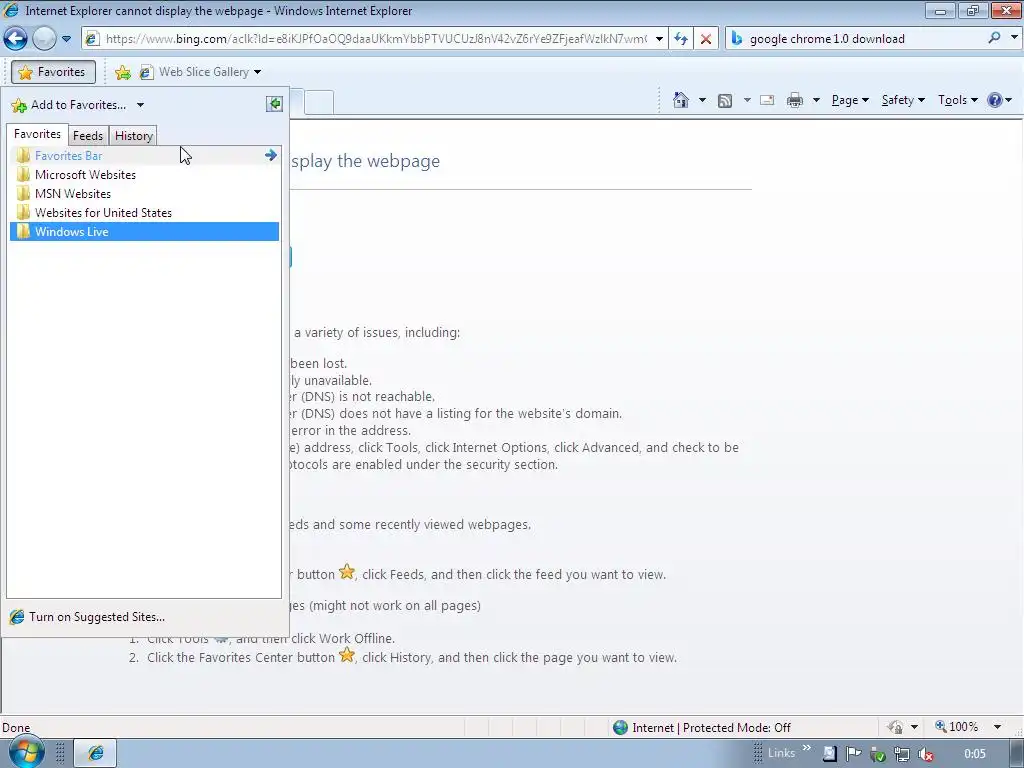
Task: Click the RSS Feeds toolbar icon
Action: pos(725,100)
